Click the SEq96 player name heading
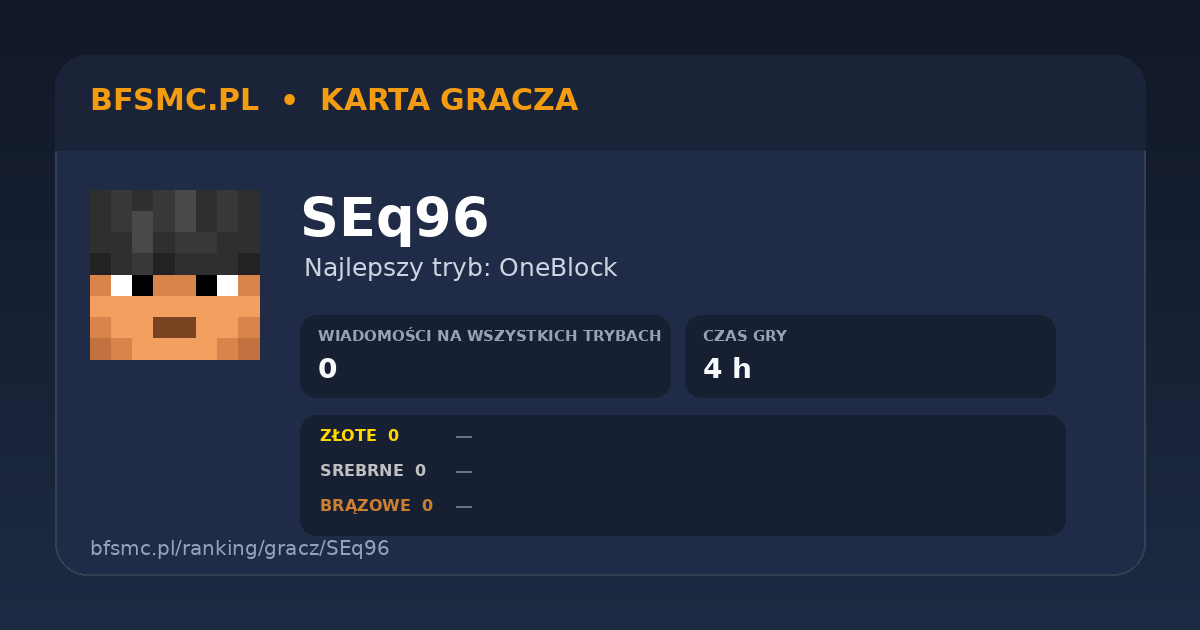Screen dimensions: 1200x630 pyautogui.click(x=394, y=219)
